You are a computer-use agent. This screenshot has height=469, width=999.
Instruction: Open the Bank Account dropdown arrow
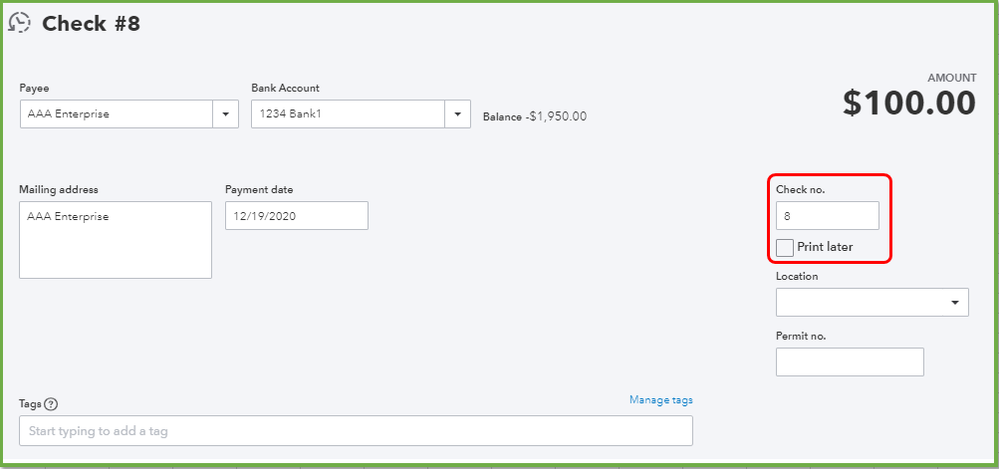pyautogui.click(x=457, y=114)
